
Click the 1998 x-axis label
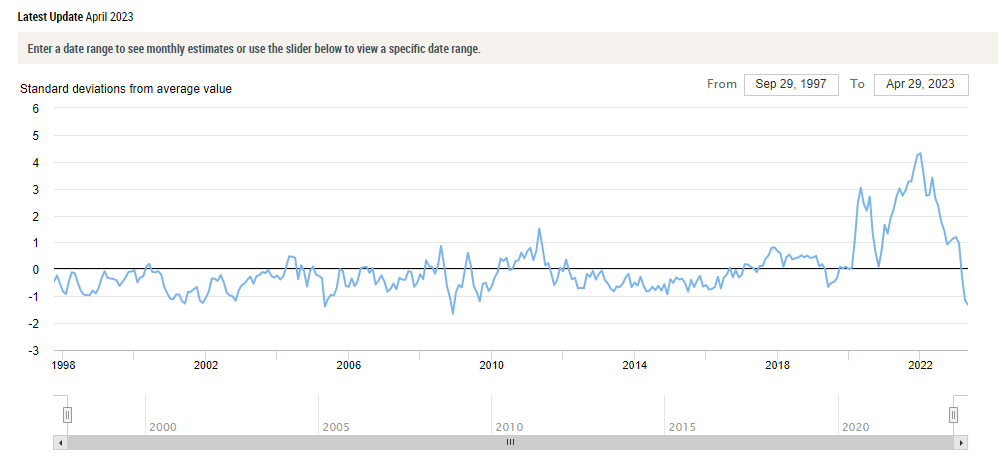point(63,366)
